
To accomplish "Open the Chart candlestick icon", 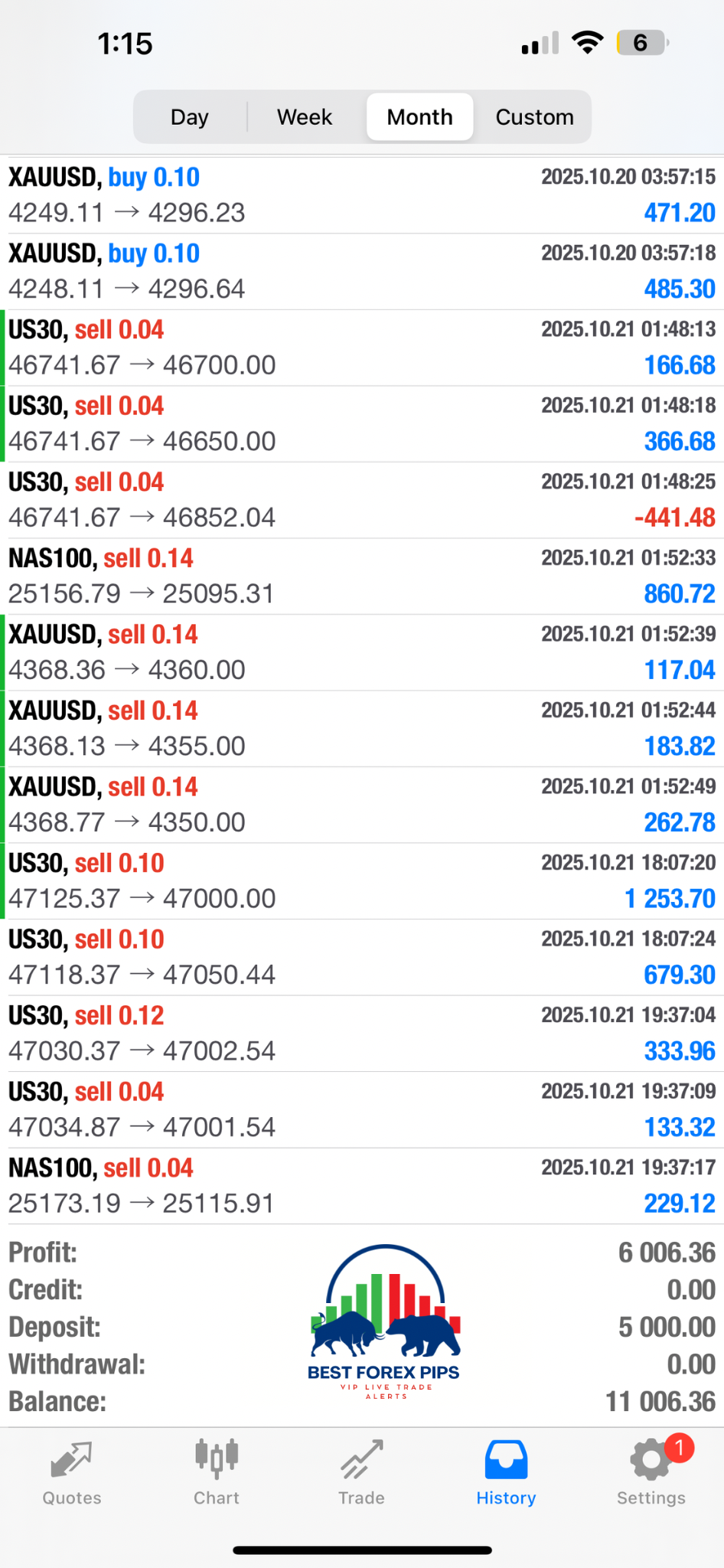I will point(217,1459).
